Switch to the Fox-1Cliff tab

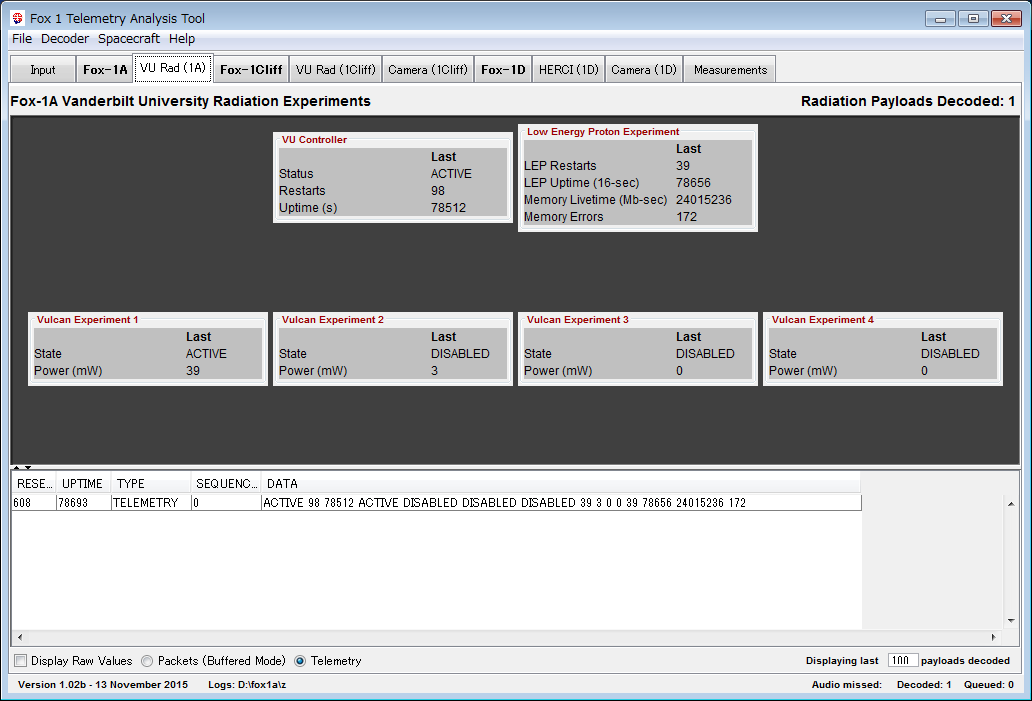coord(251,70)
